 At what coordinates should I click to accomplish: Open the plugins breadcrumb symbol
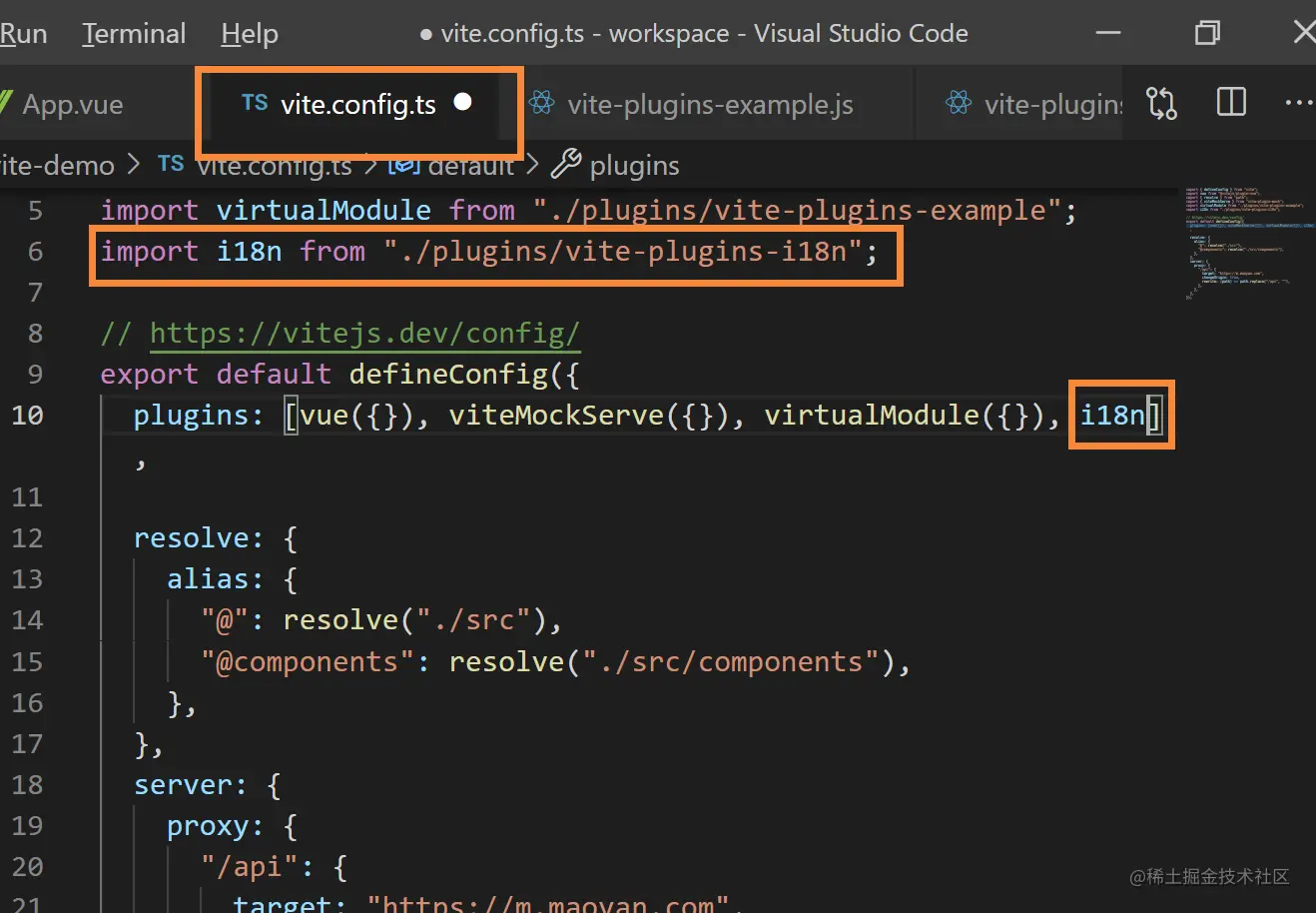click(635, 165)
